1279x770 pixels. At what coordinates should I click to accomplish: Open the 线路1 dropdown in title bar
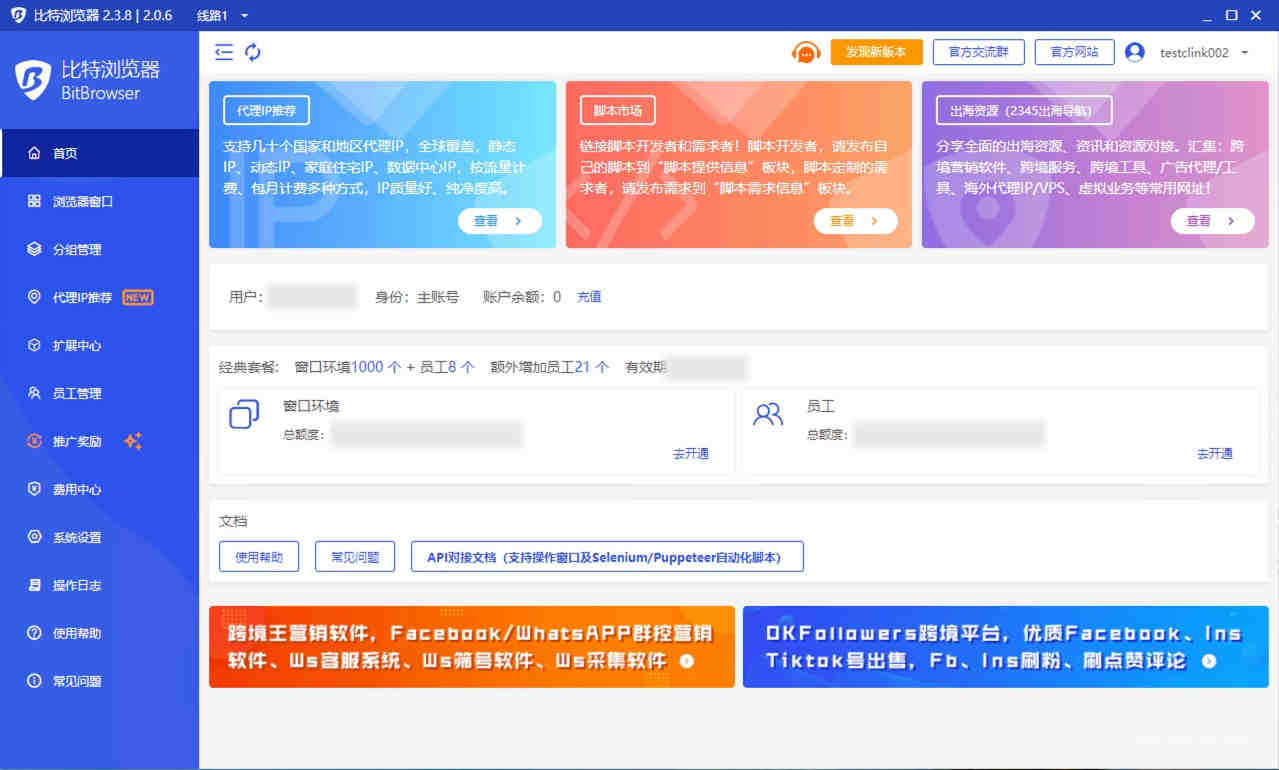click(x=222, y=15)
